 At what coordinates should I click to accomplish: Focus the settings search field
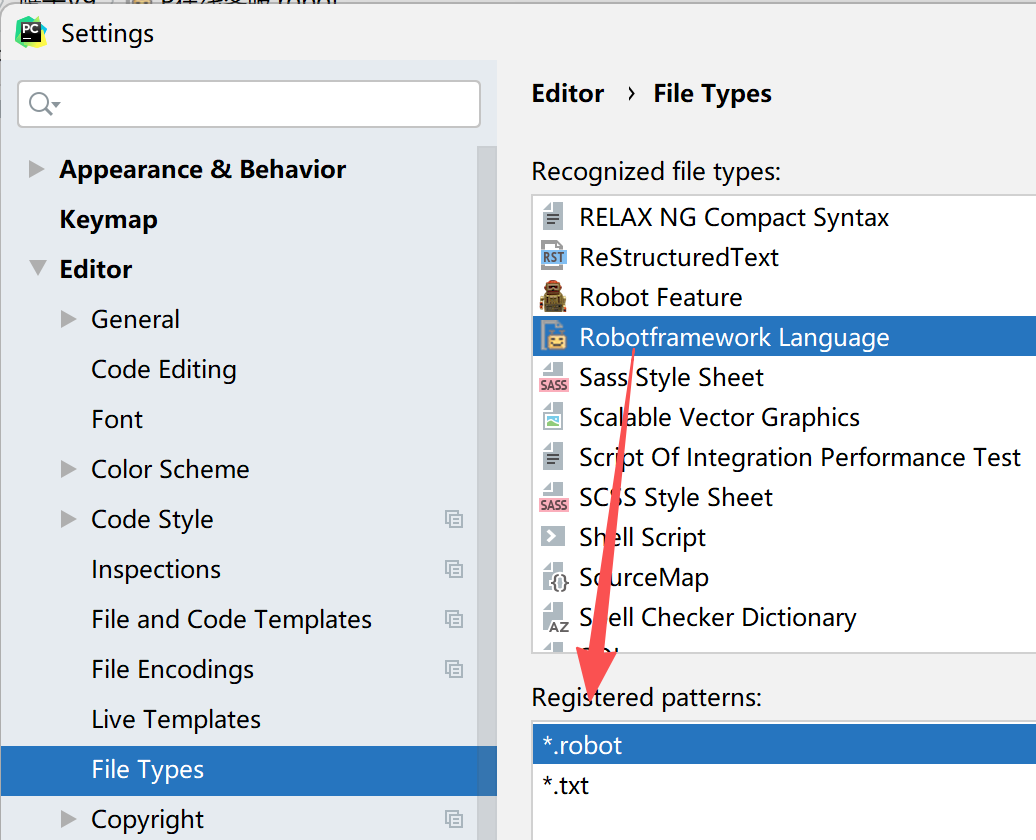[x=249, y=104]
